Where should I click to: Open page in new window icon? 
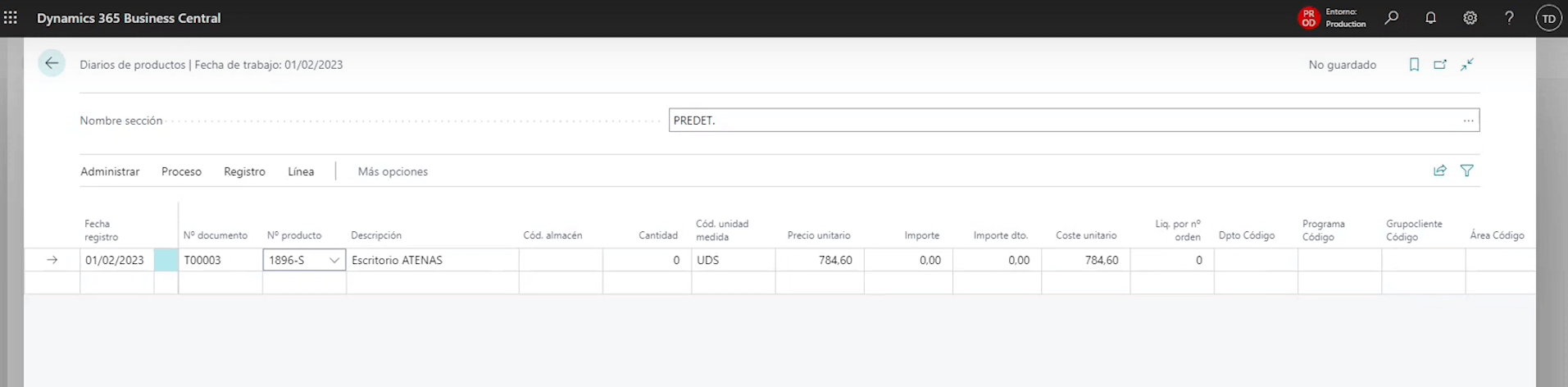tap(1440, 64)
